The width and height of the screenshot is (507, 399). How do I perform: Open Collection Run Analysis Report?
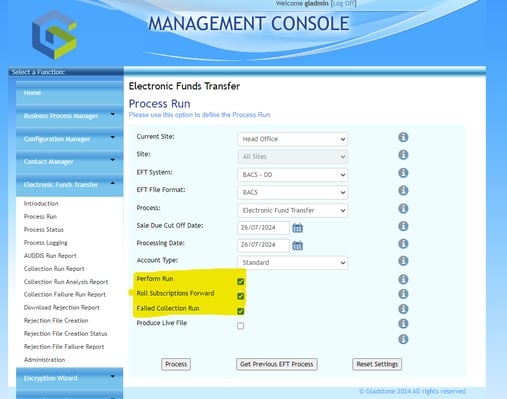66,282
